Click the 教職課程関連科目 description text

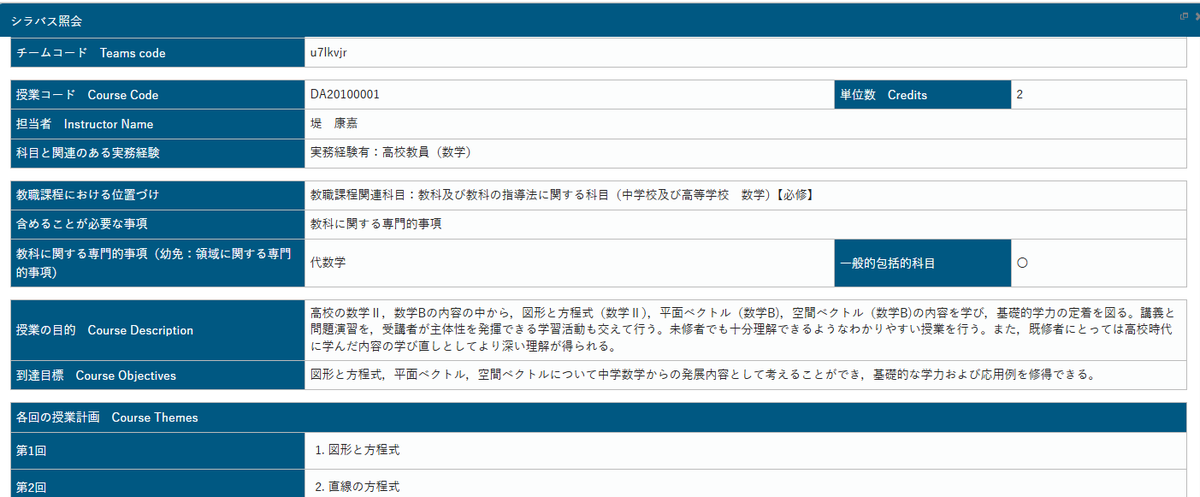(561, 194)
